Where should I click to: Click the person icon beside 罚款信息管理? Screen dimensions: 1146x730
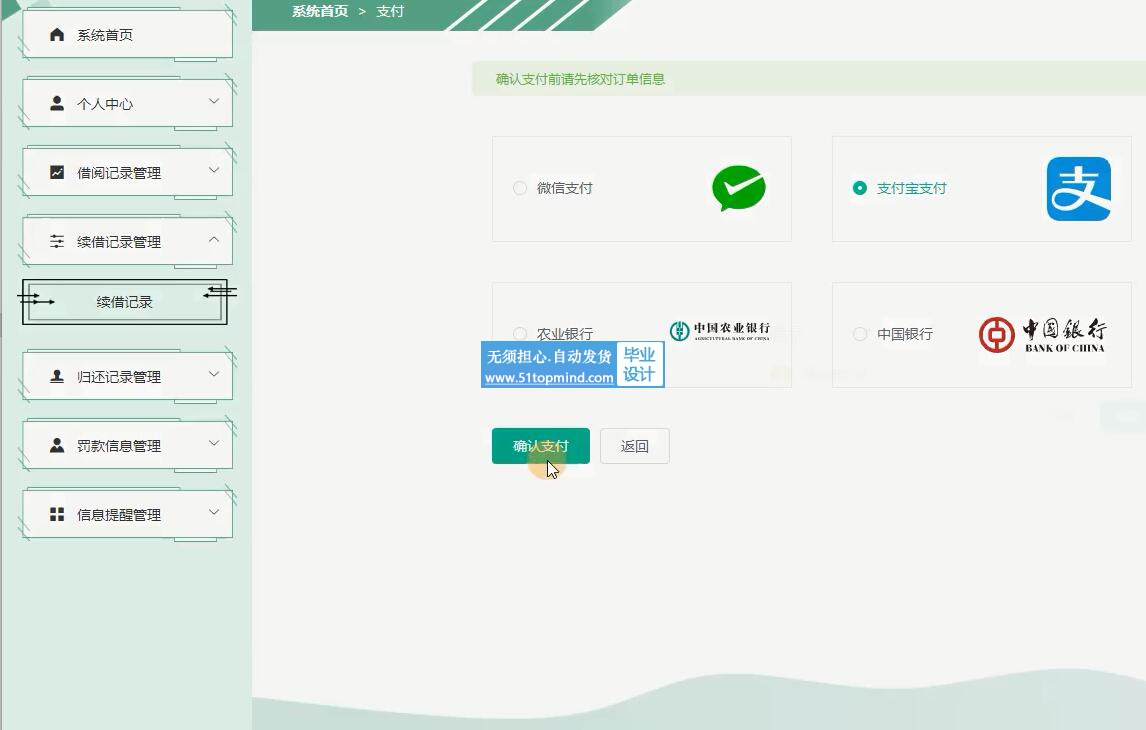pos(57,445)
